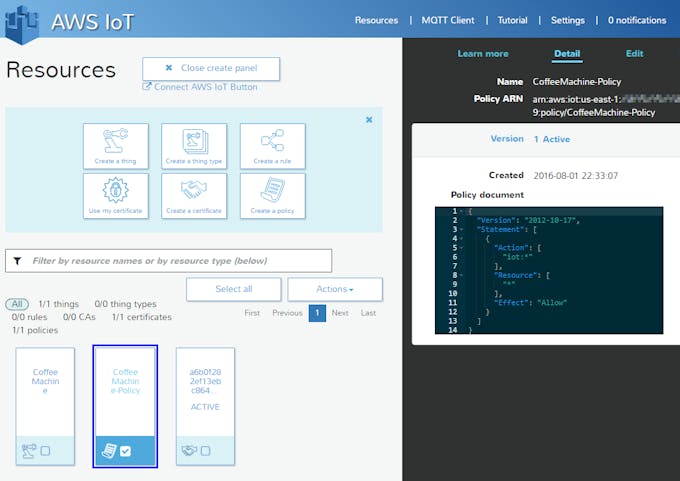Screen dimensions: 680x481
Task: Click the Create a rule icon
Action: point(272,146)
